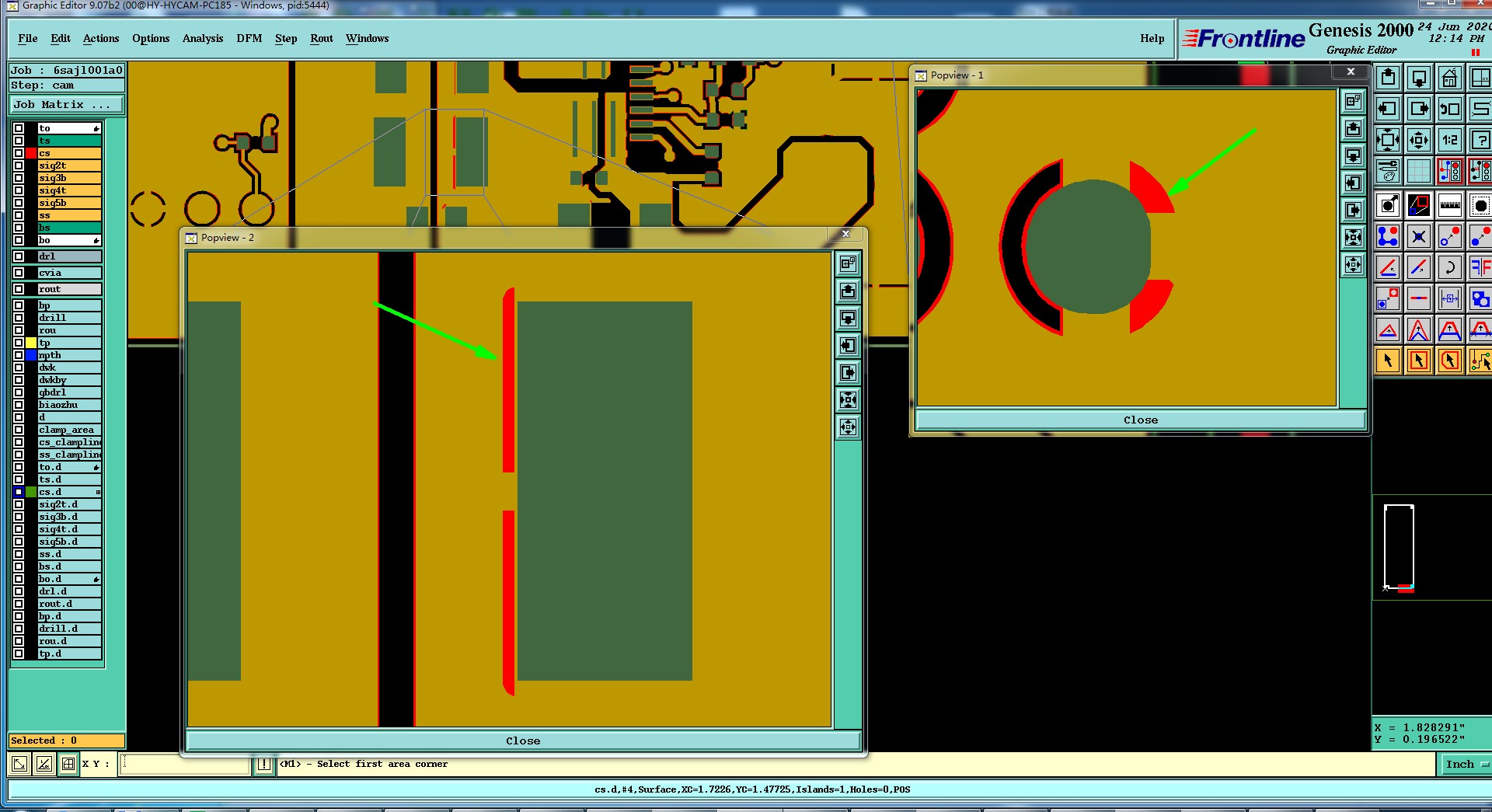Click the pan down icon in main toolbar
The width and height of the screenshot is (1492, 812).
click(x=1419, y=78)
